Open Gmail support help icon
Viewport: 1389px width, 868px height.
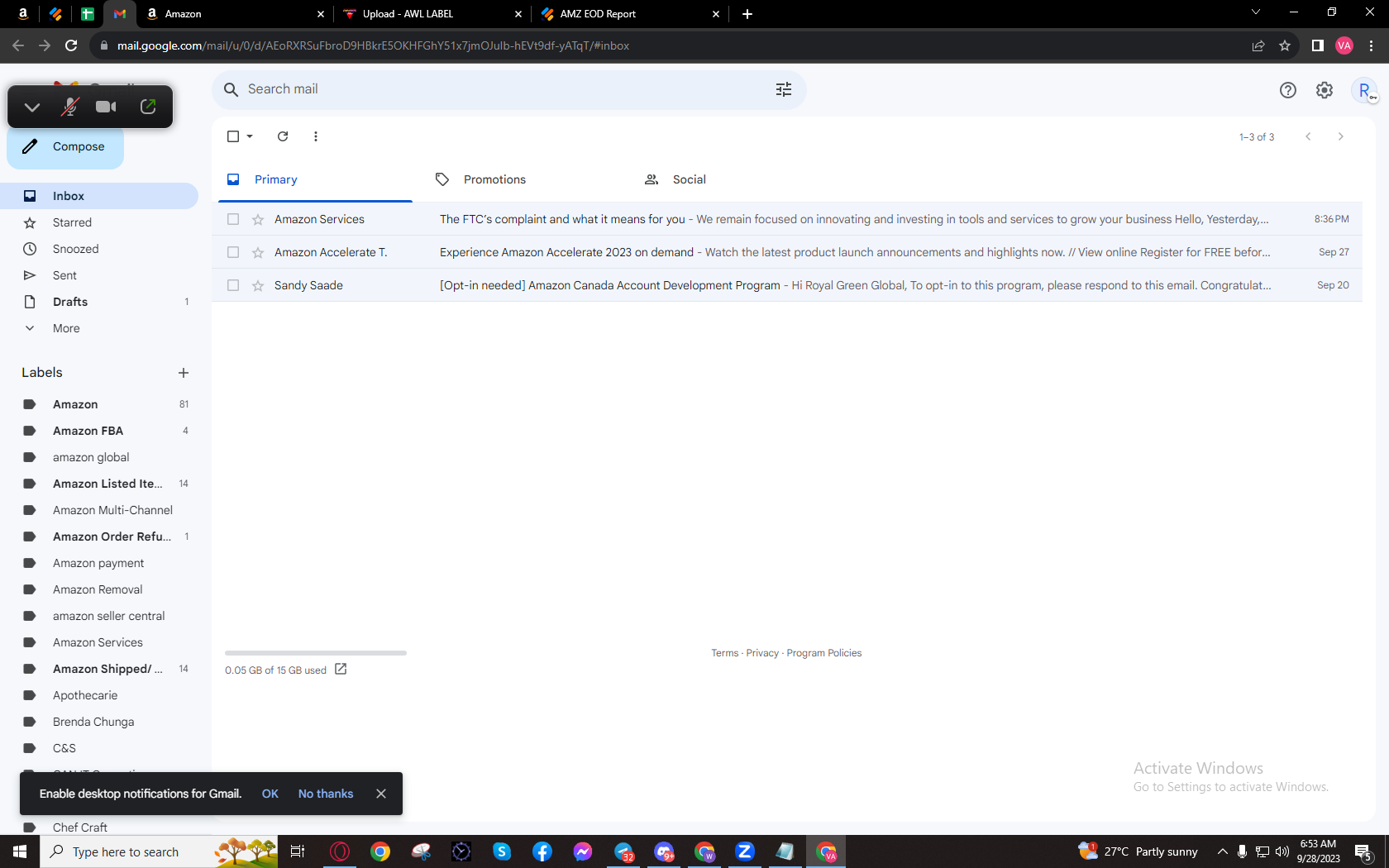pyautogui.click(x=1288, y=90)
